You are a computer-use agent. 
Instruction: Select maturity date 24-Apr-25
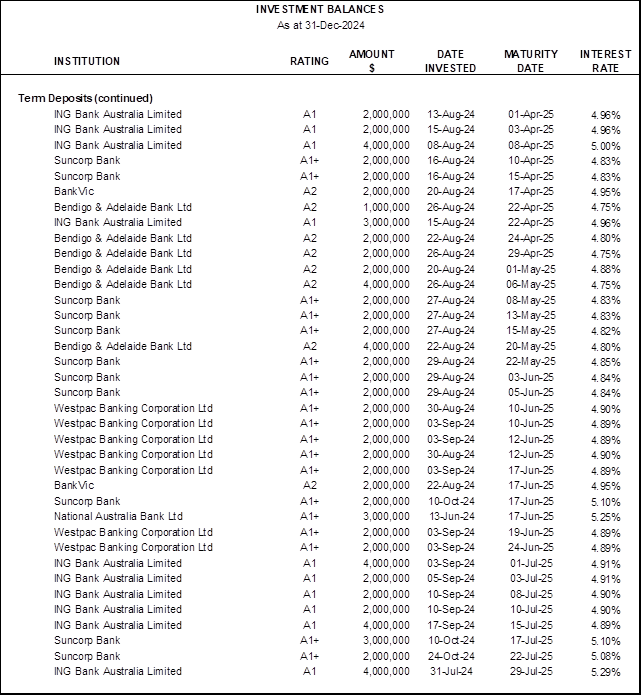pyautogui.click(x=531, y=238)
